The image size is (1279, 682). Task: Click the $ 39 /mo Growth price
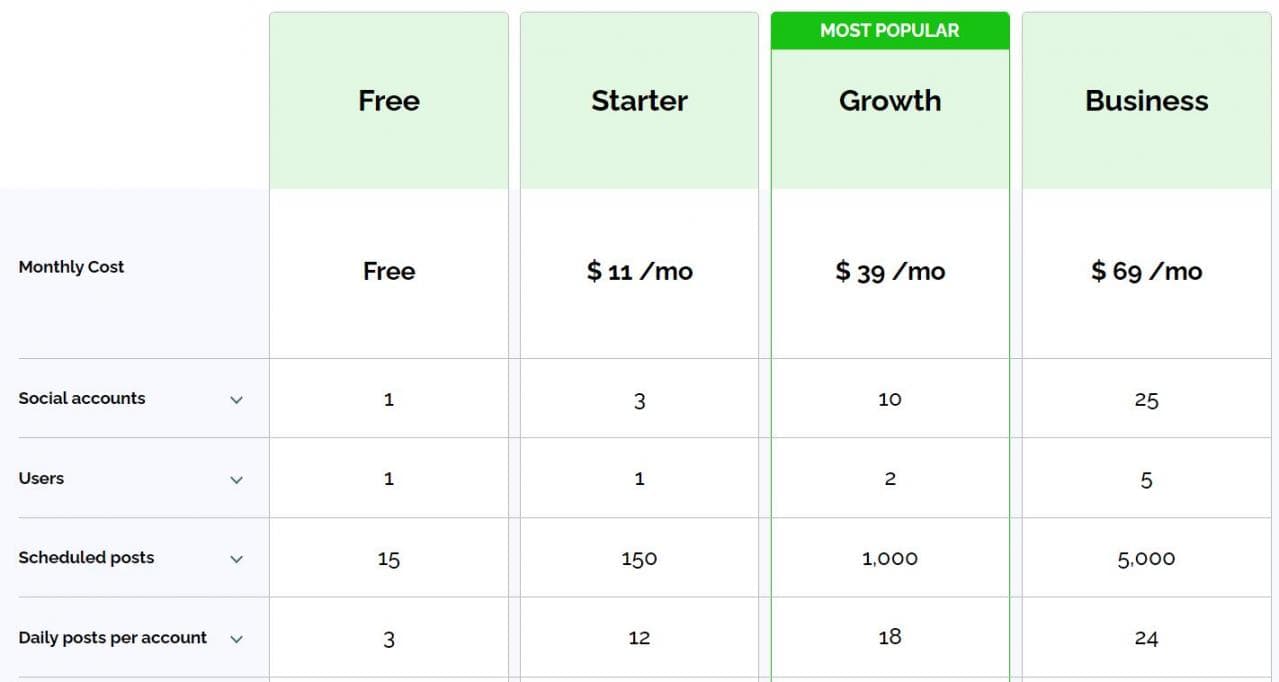pos(890,271)
